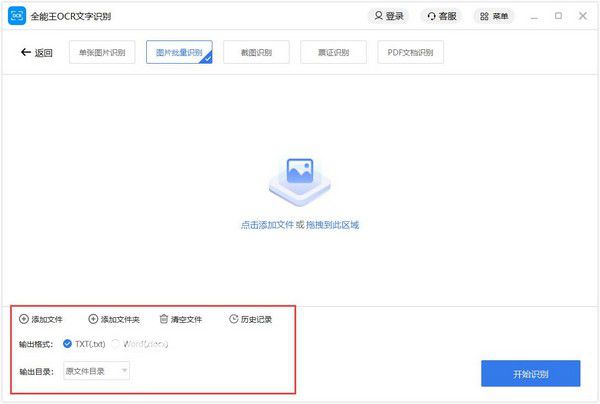The width and height of the screenshot is (600, 404).
Task: Switch to PDF文档识别 tab
Action: (411, 52)
